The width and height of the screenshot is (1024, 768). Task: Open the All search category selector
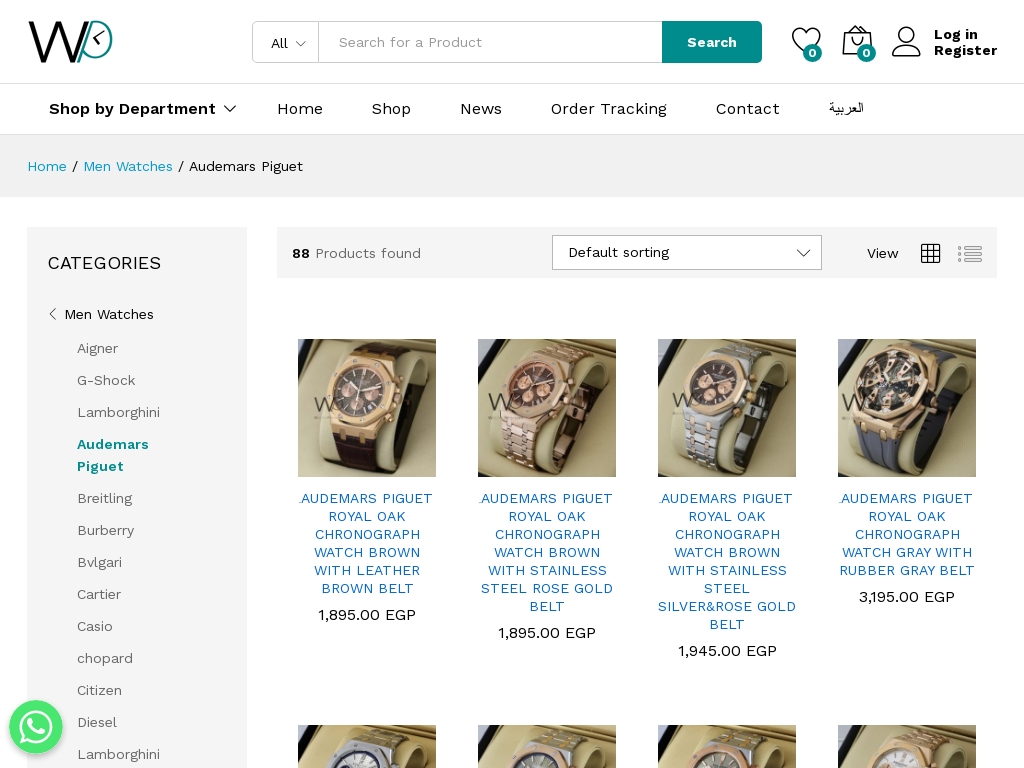pyautogui.click(x=285, y=42)
